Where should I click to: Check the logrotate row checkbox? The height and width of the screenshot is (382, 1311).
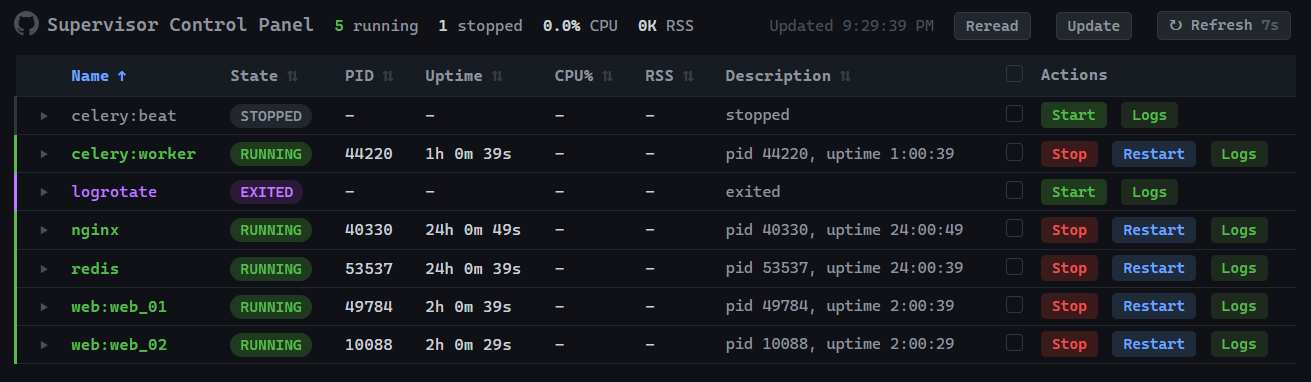(x=1015, y=190)
